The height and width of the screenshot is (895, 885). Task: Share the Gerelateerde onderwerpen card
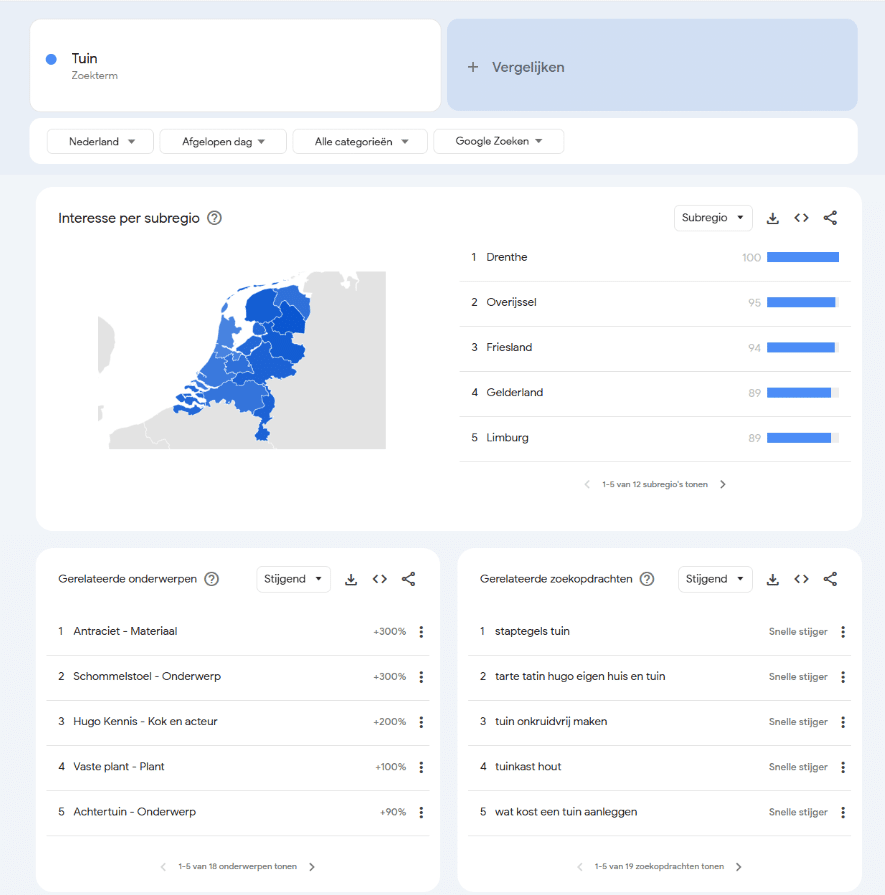click(x=408, y=579)
